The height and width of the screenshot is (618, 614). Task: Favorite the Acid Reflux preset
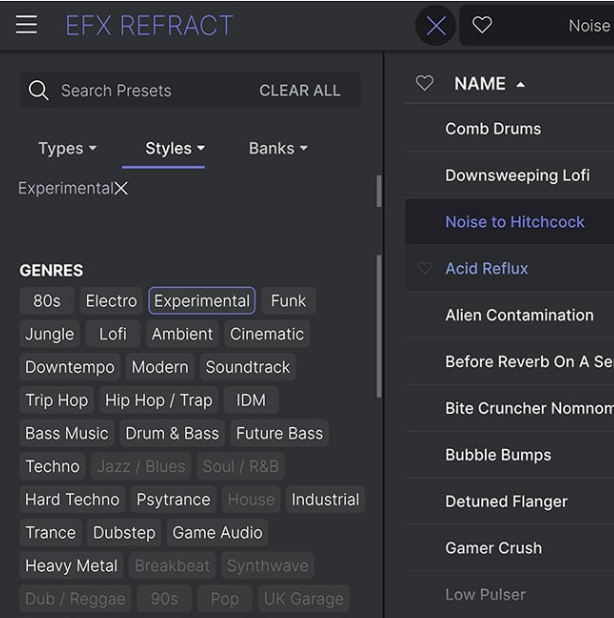tap(425, 268)
